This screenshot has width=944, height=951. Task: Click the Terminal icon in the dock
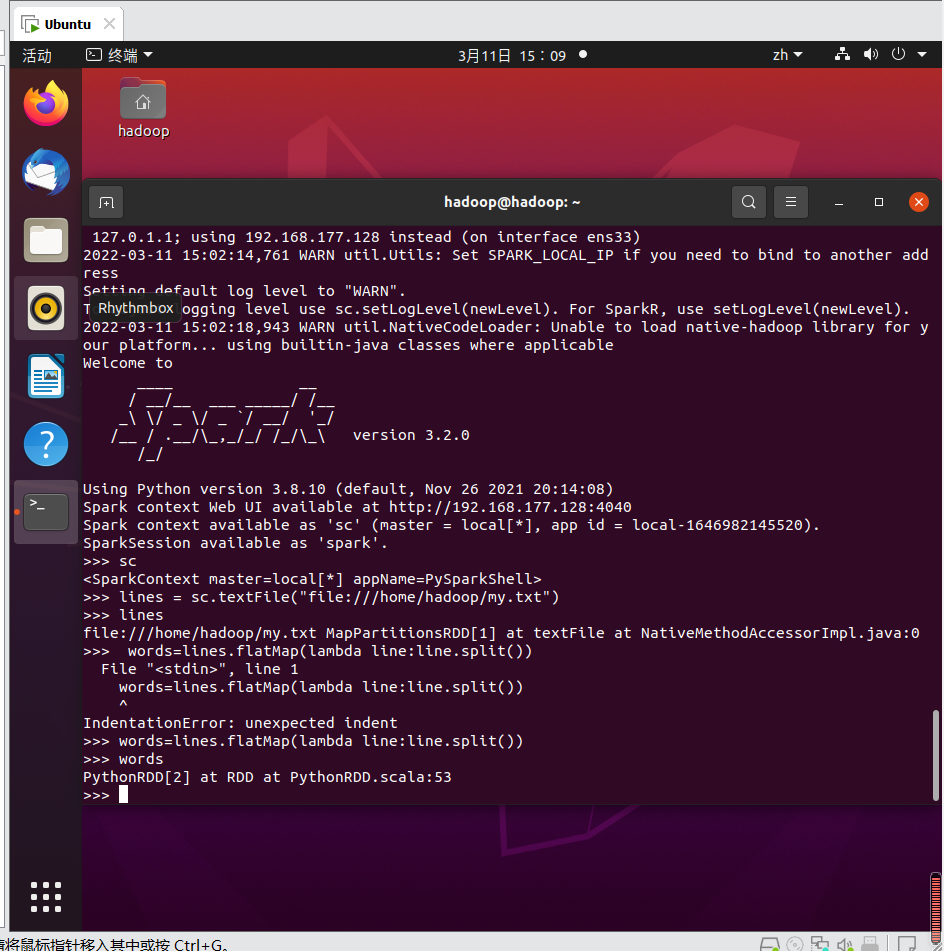point(46,511)
